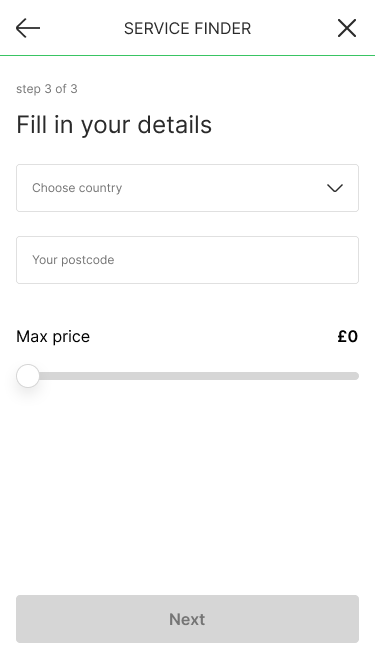Image resolution: width=375 pixels, height=667 pixels.
Task: Click the empty area right of postcode placeholder
Action: 236,260
